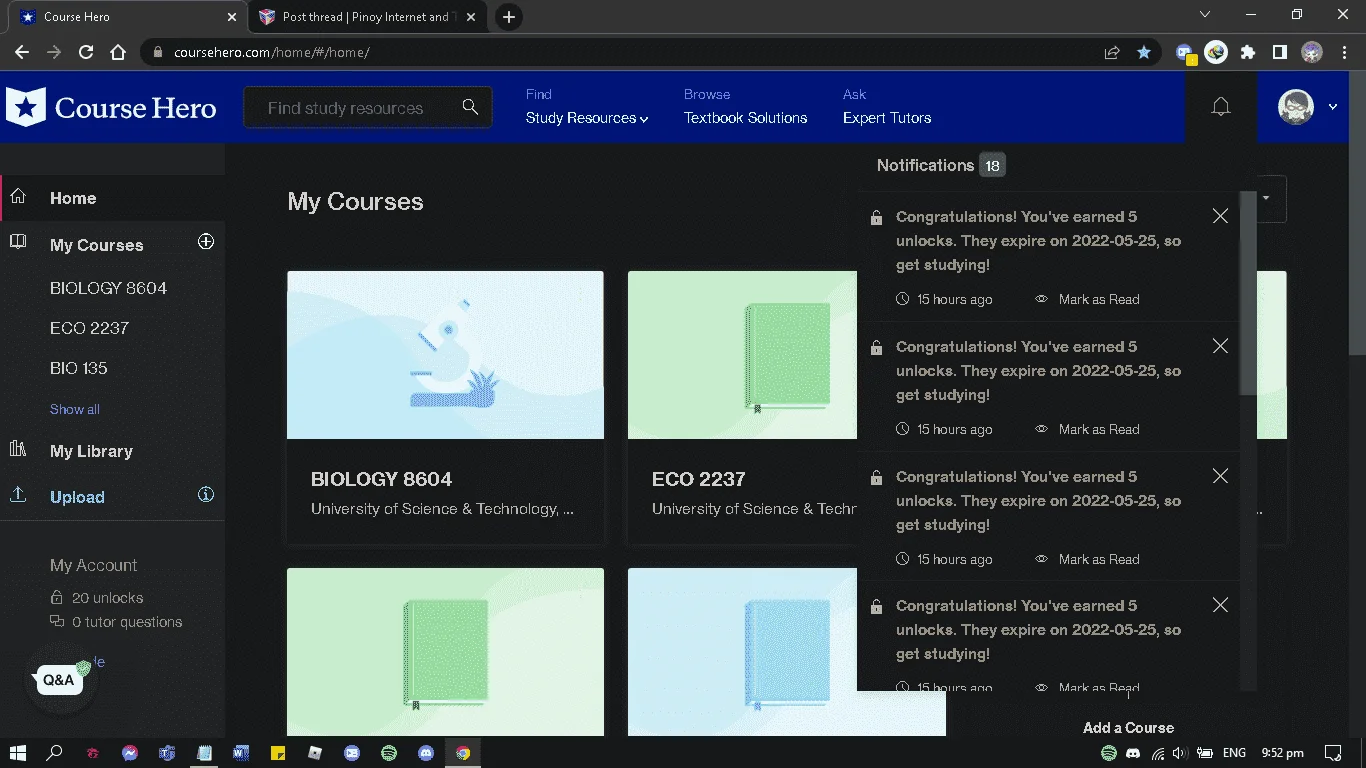Click the share icon in the address bar

pos(1112,52)
